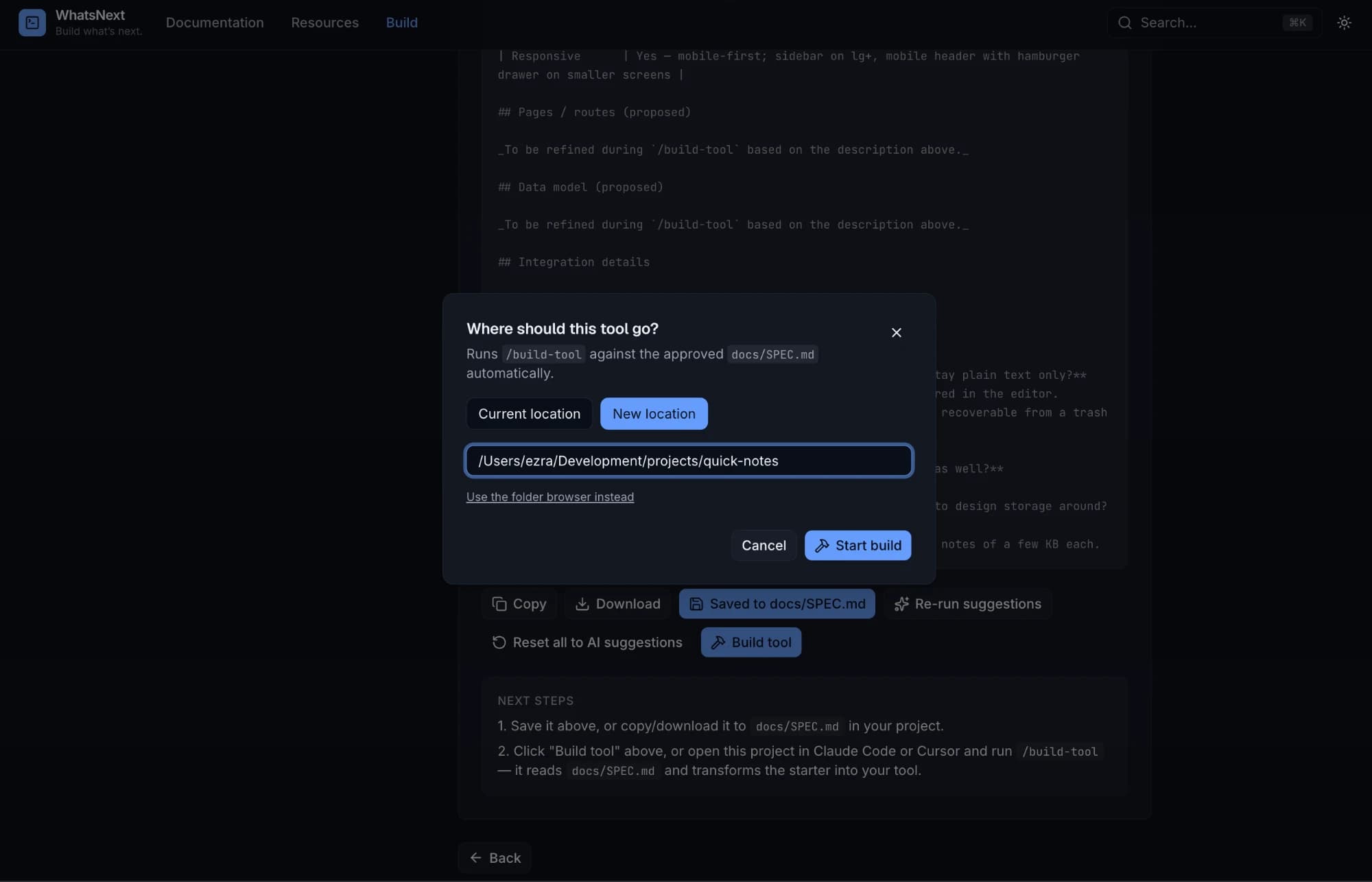Click the Download arrow icon
This screenshot has height=882, width=1372.
(582, 604)
